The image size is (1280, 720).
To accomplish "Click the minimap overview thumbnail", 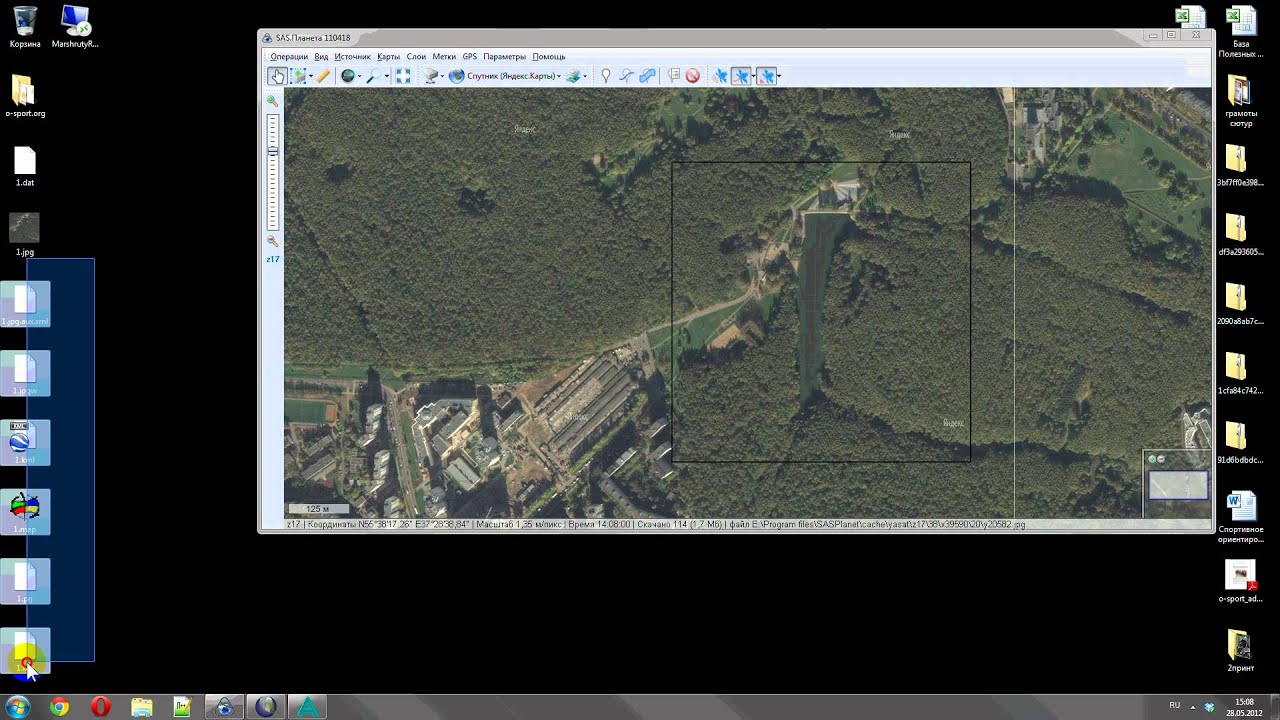I will pos(1177,485).
